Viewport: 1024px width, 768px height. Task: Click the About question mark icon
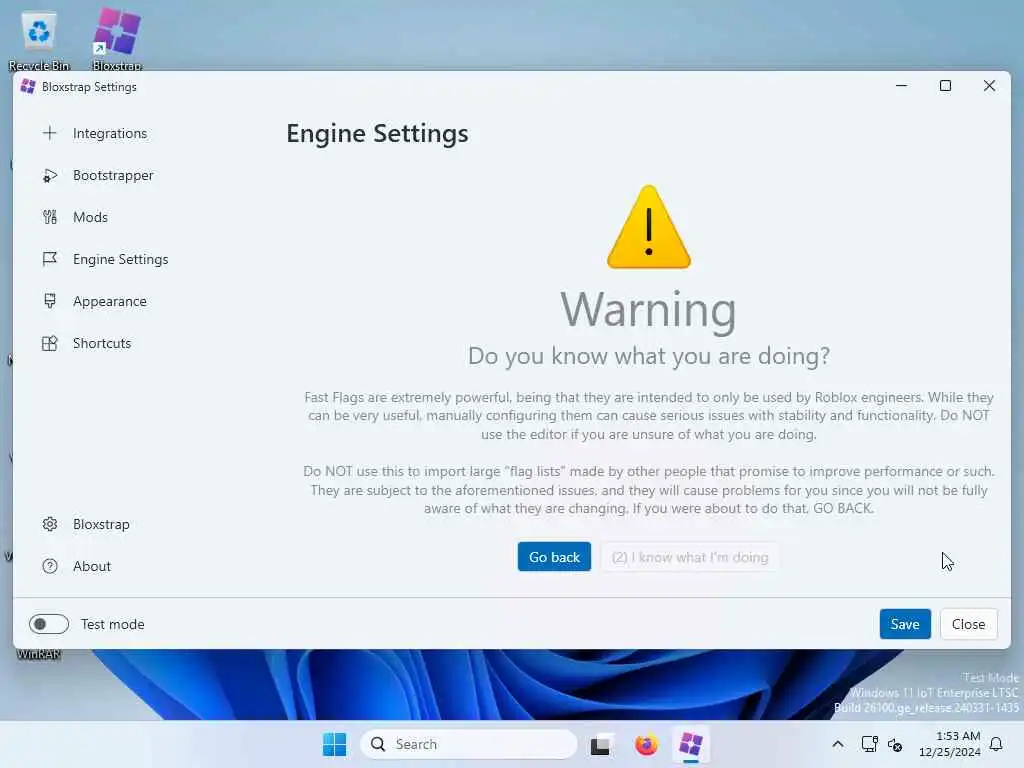point(50,566)
